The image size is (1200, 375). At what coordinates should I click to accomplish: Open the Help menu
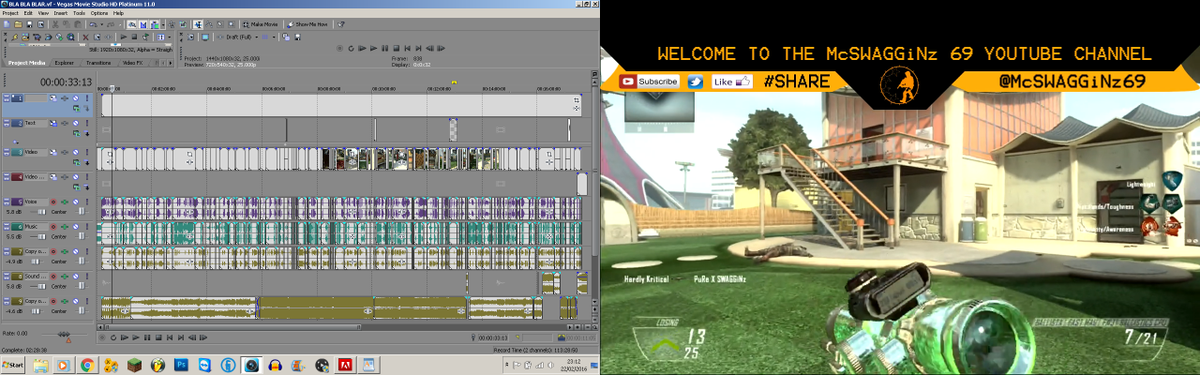pyautogui.click(x=118, y=13)
